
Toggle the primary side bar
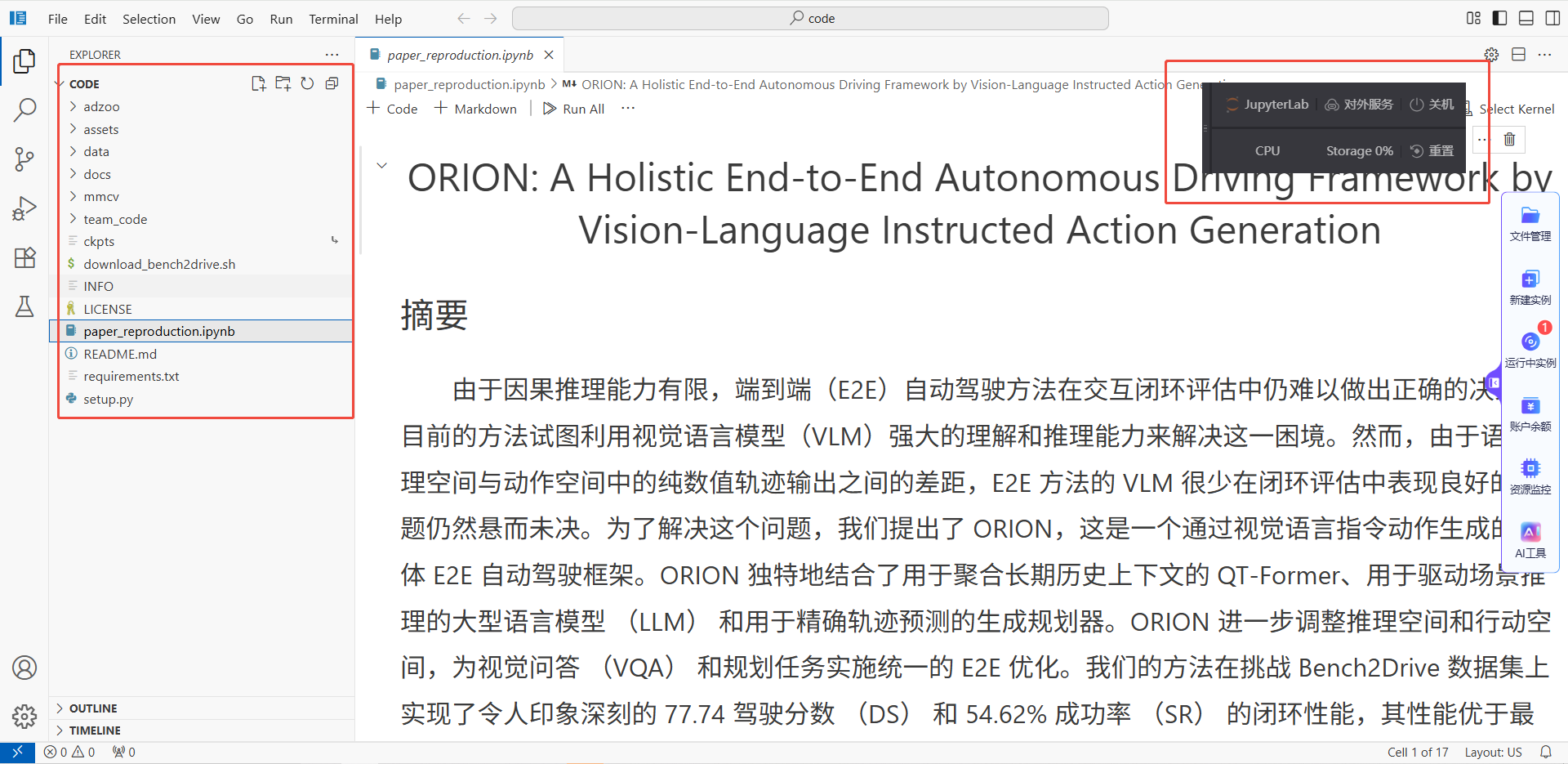(1499, 18)
